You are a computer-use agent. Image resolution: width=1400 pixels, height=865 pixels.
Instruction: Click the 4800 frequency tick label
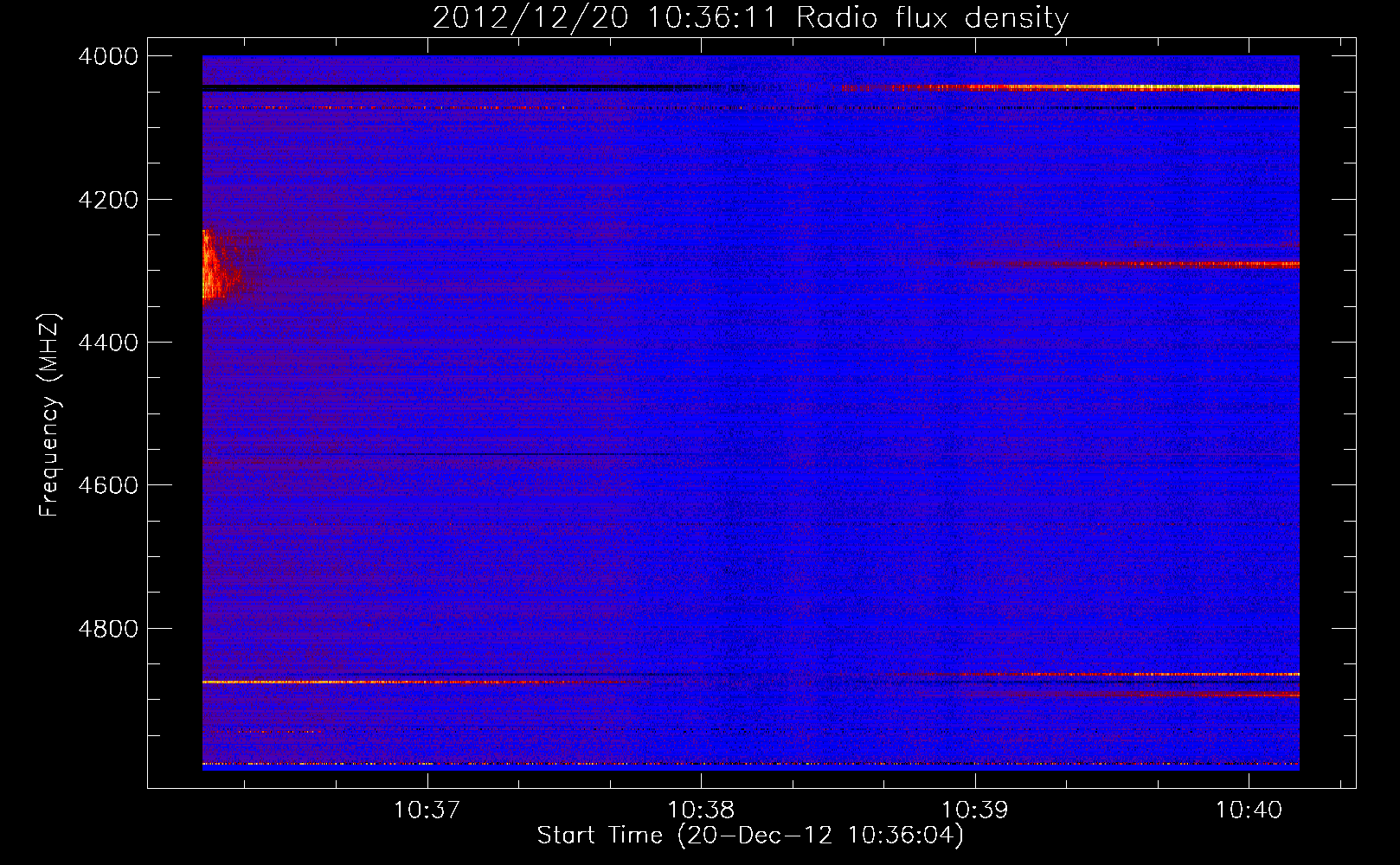108,629
